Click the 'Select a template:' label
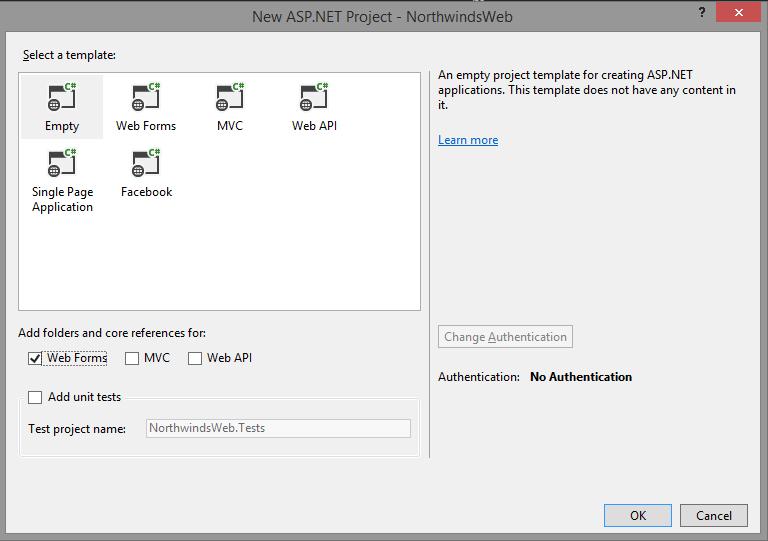This screenshot has width=768, height=541. (x=69, y=55)
